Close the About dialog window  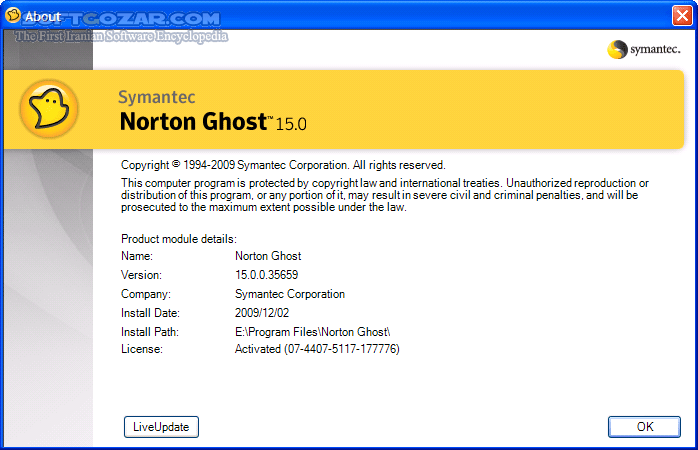click(682, 16)
